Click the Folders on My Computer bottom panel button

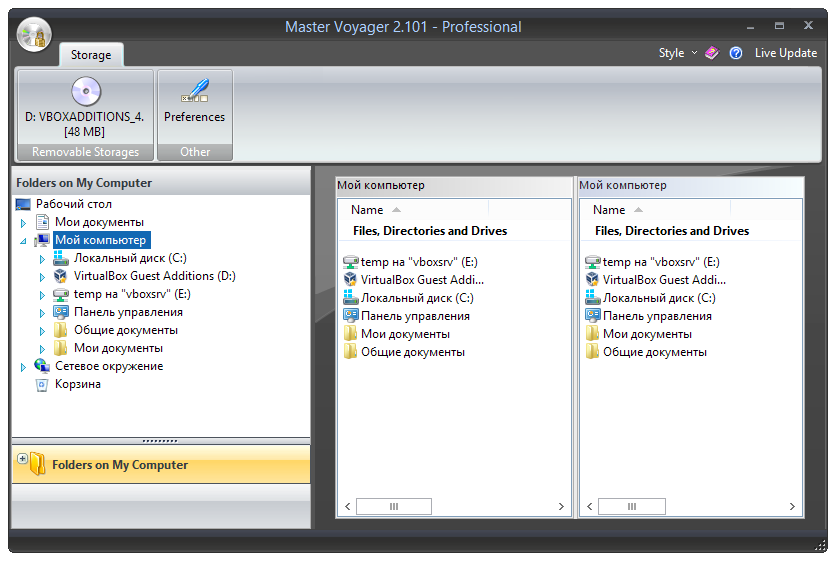pos(120,465)
